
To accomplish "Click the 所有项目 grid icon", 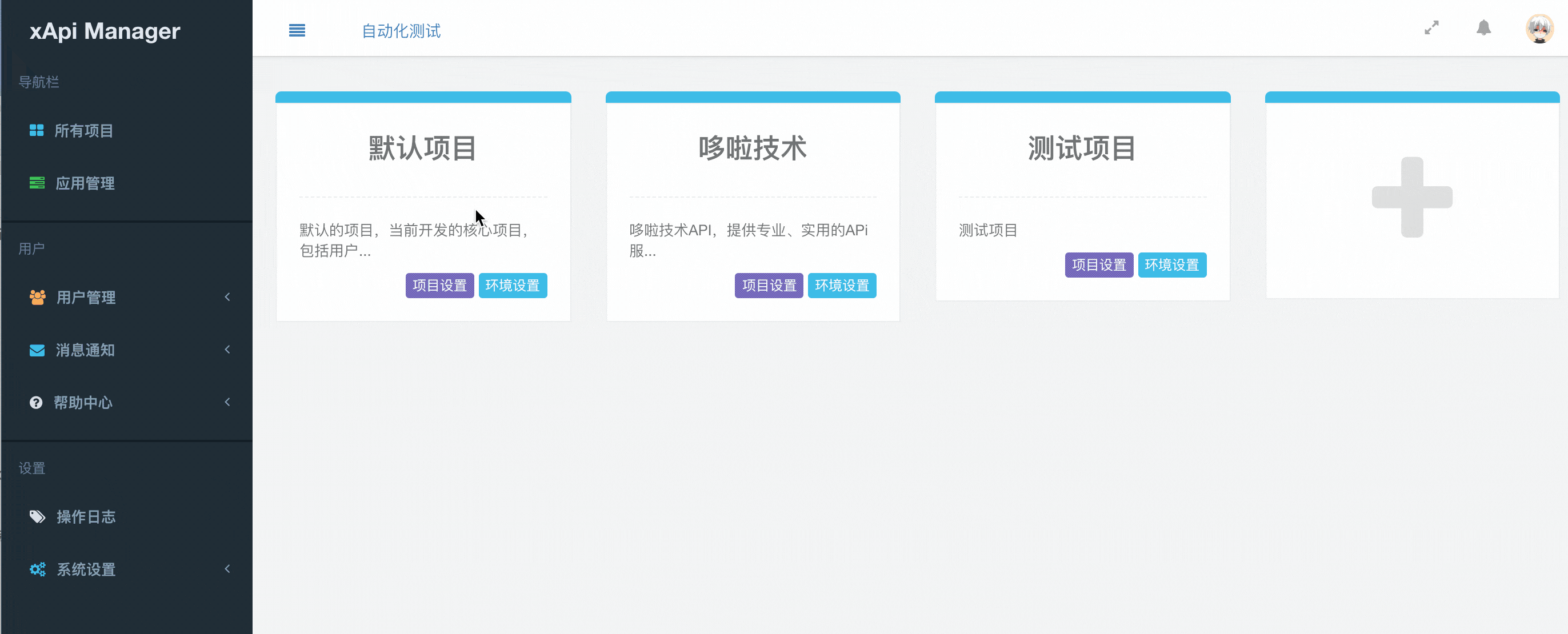I will pyautogui.click(x=37, y=130).
